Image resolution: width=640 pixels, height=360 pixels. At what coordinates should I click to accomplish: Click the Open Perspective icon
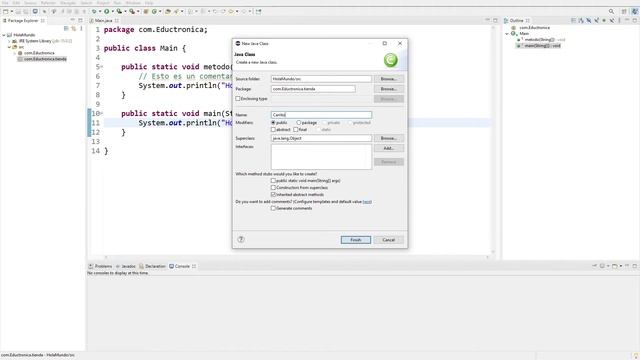[x=624, y=11]
